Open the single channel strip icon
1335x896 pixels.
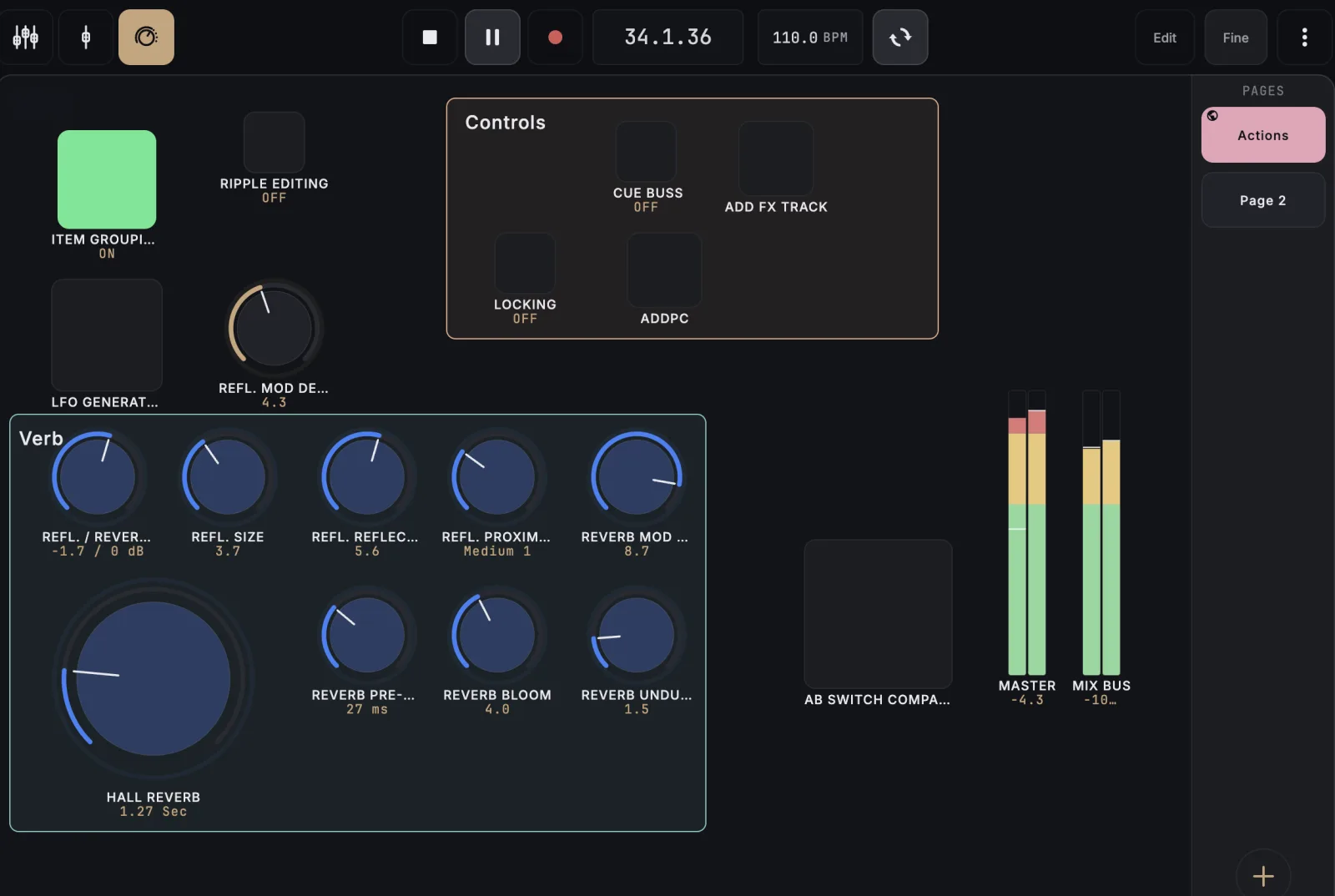[85, 37]
